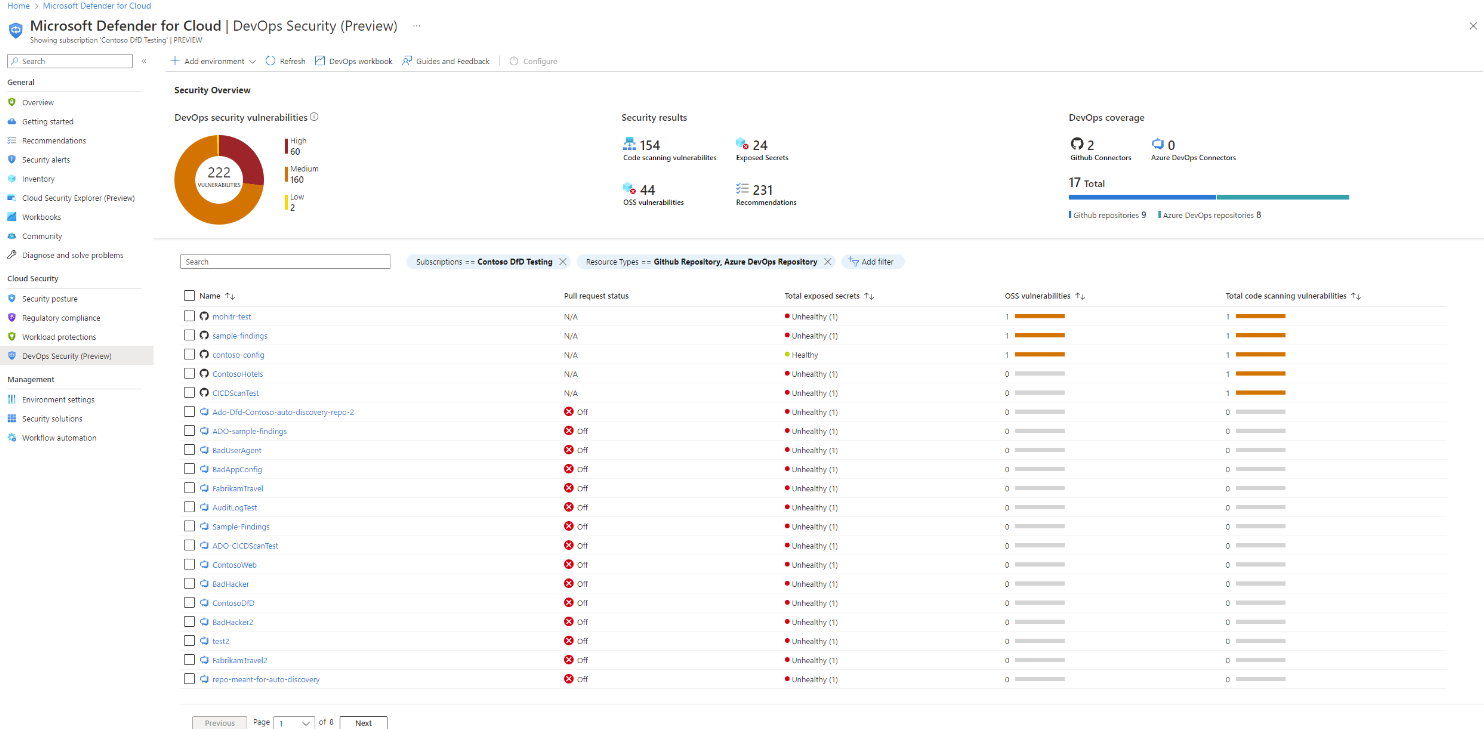Click the Environment settings icon

tap(12, 399)
